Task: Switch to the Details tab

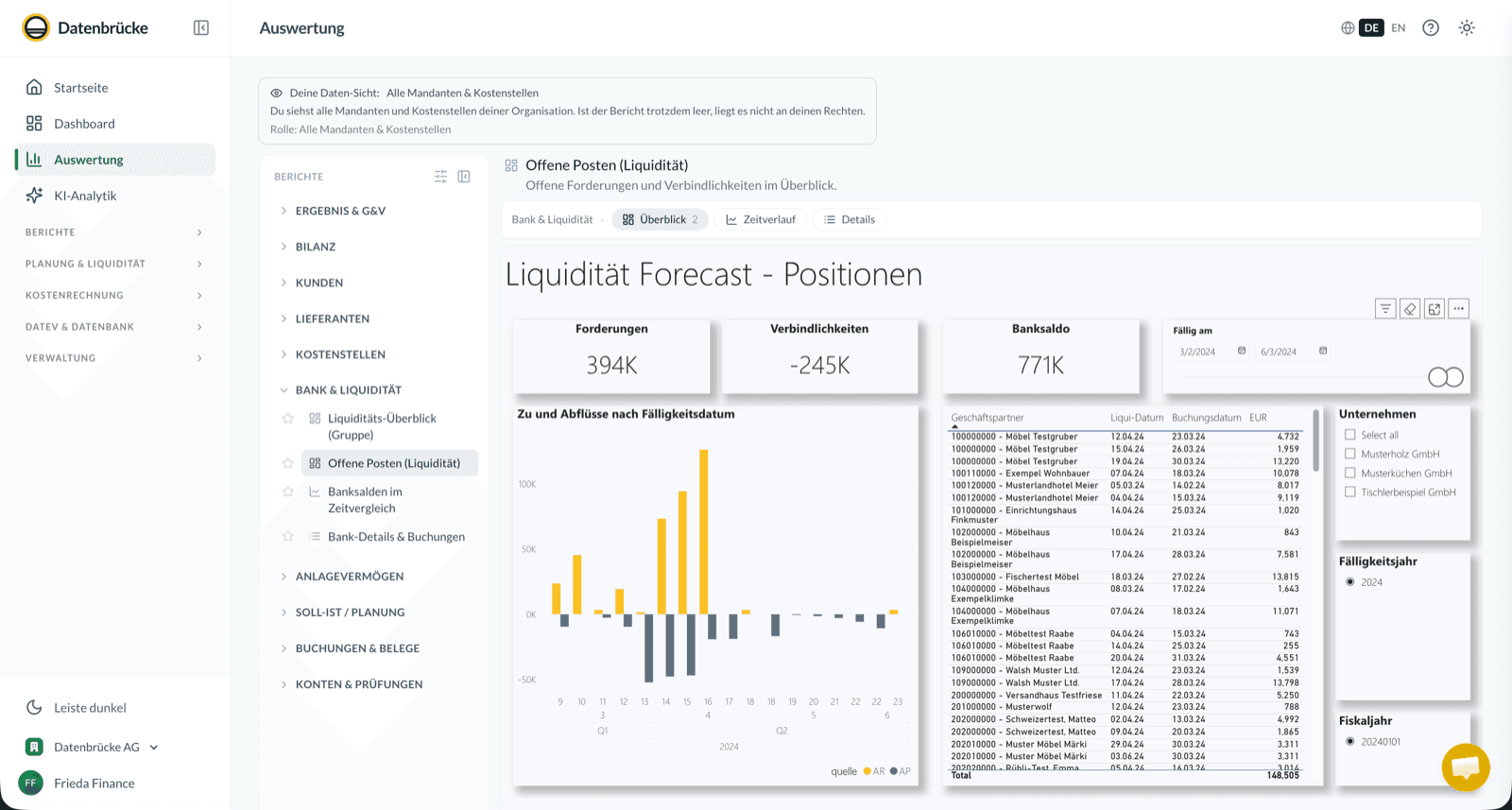Action: tap(850, 219)
